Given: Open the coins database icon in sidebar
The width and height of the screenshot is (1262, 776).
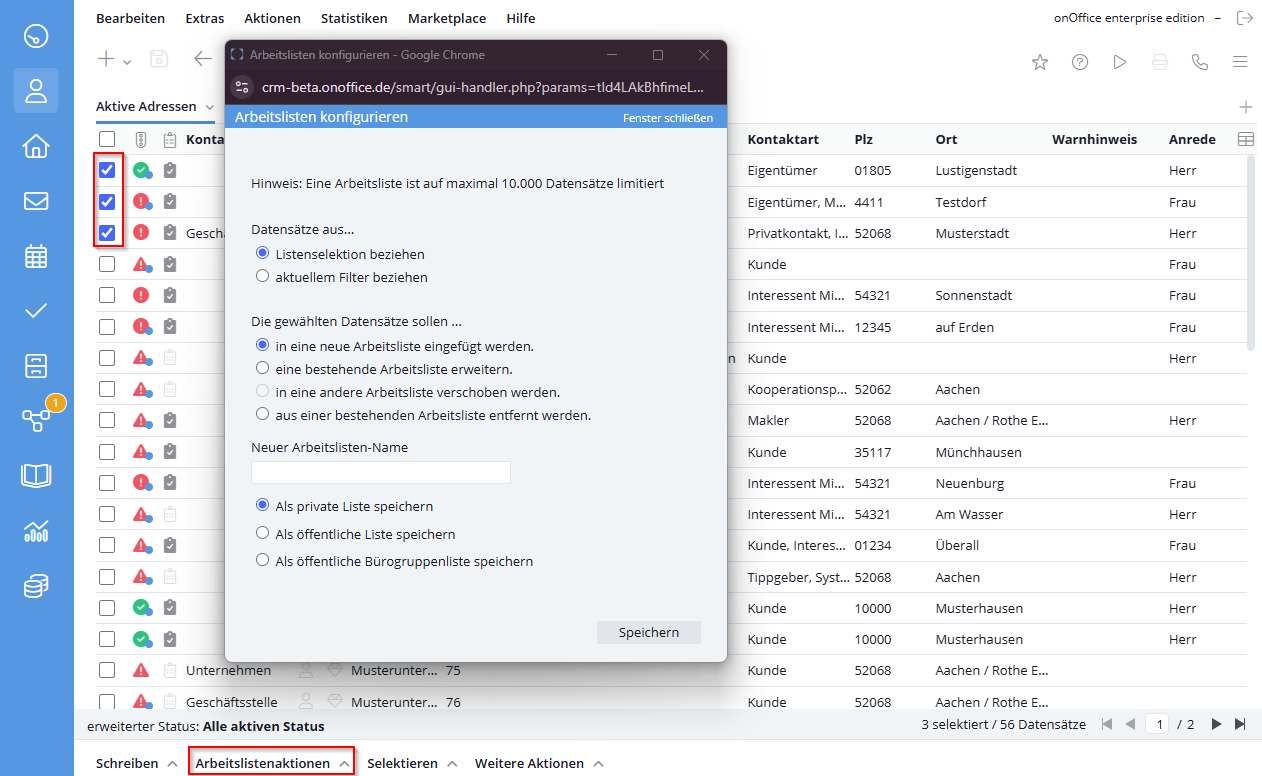Looking at the screenshot, I should pyautogui.click(x=36, y=586).
